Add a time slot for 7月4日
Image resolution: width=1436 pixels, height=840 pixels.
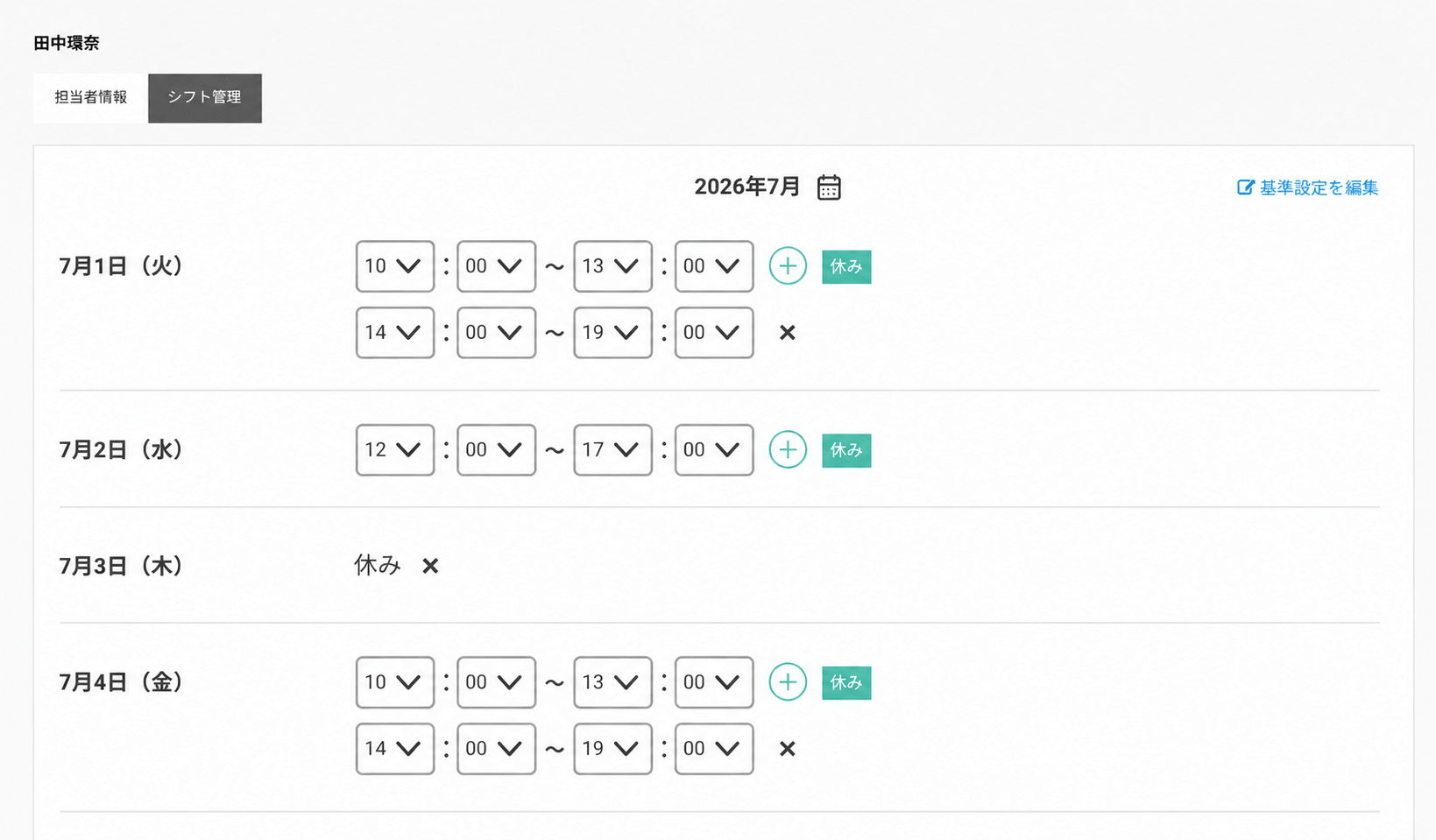788,682
